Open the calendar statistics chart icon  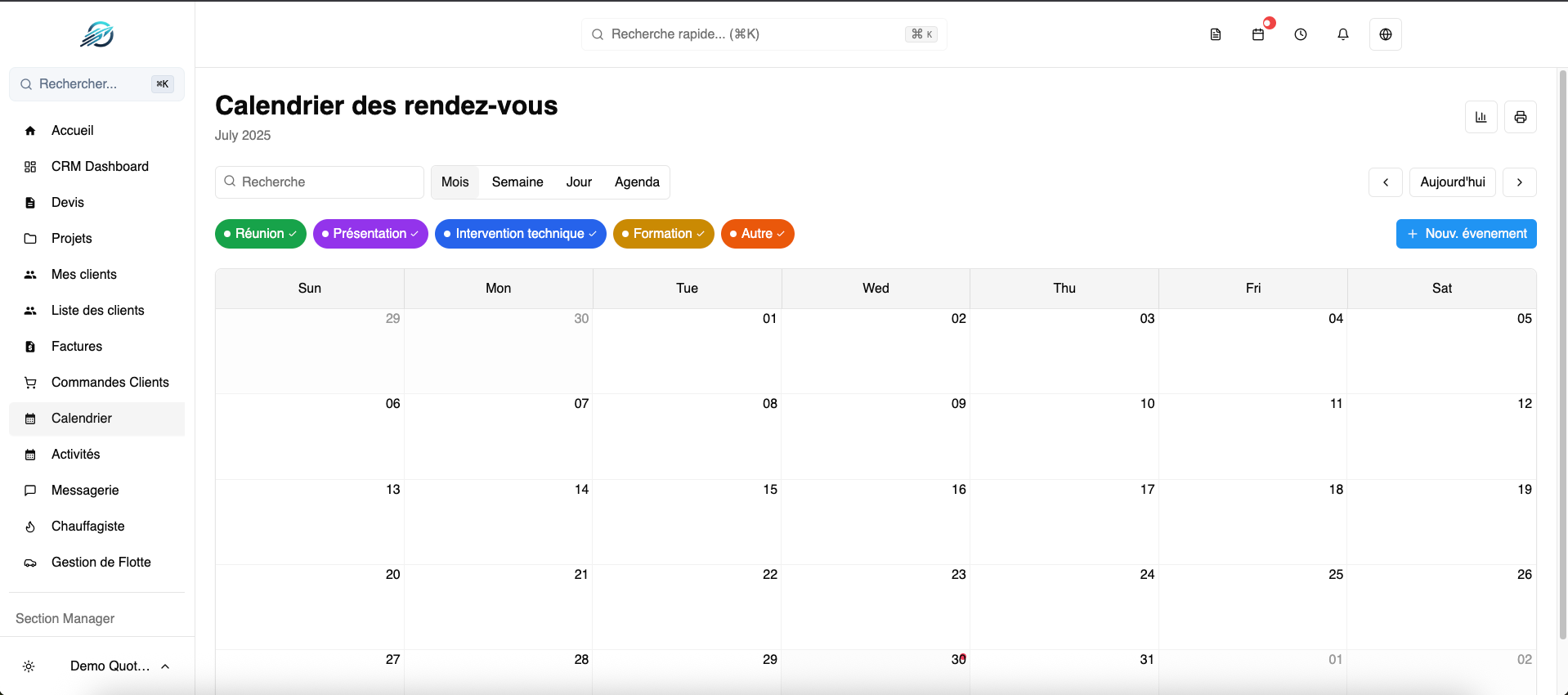1481,117
